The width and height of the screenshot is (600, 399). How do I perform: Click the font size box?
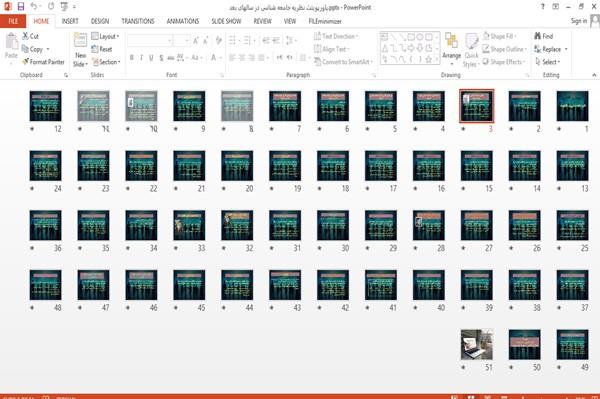point(182,40)
